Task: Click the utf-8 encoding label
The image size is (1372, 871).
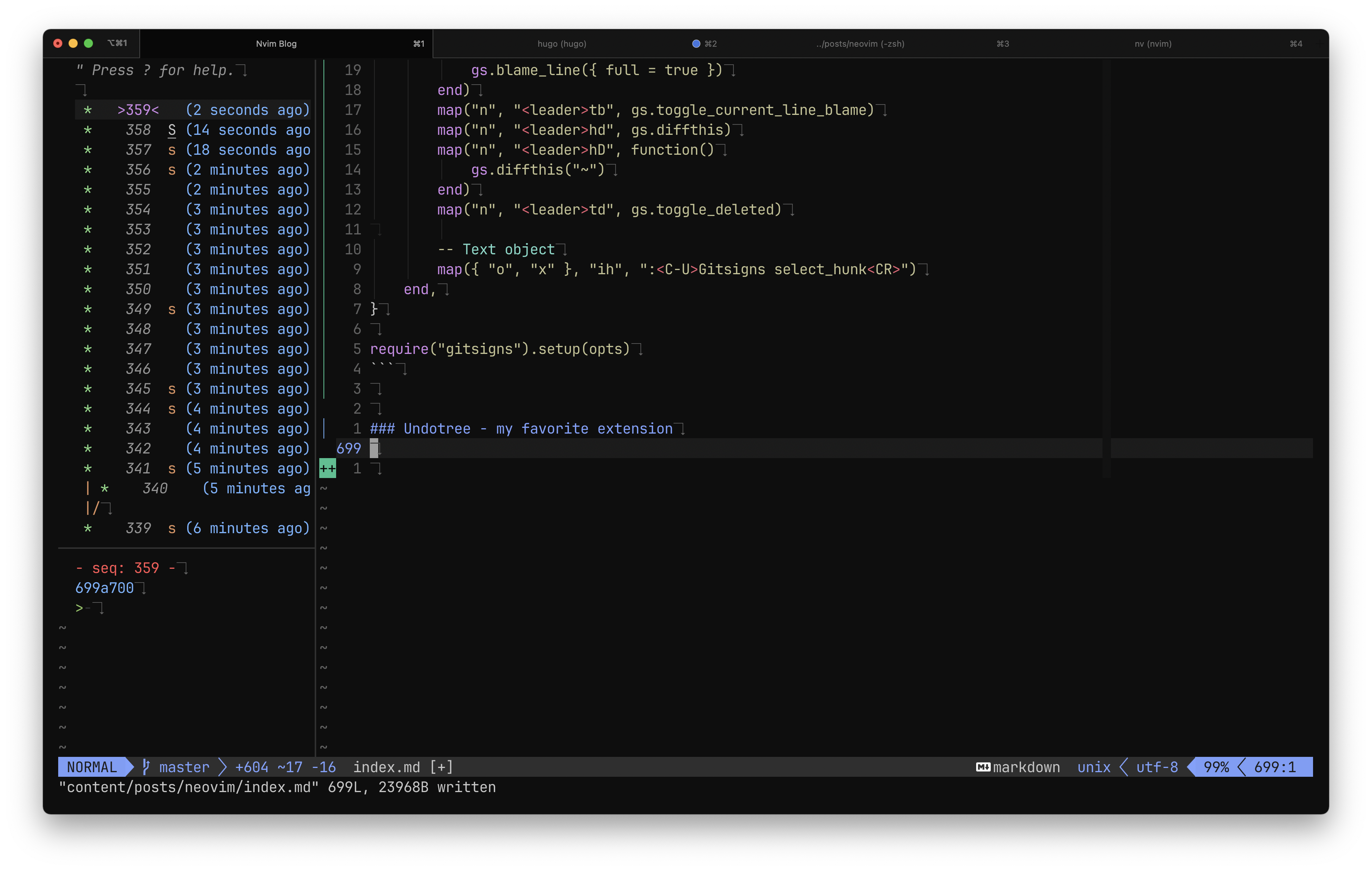Action: [1156, 767]
